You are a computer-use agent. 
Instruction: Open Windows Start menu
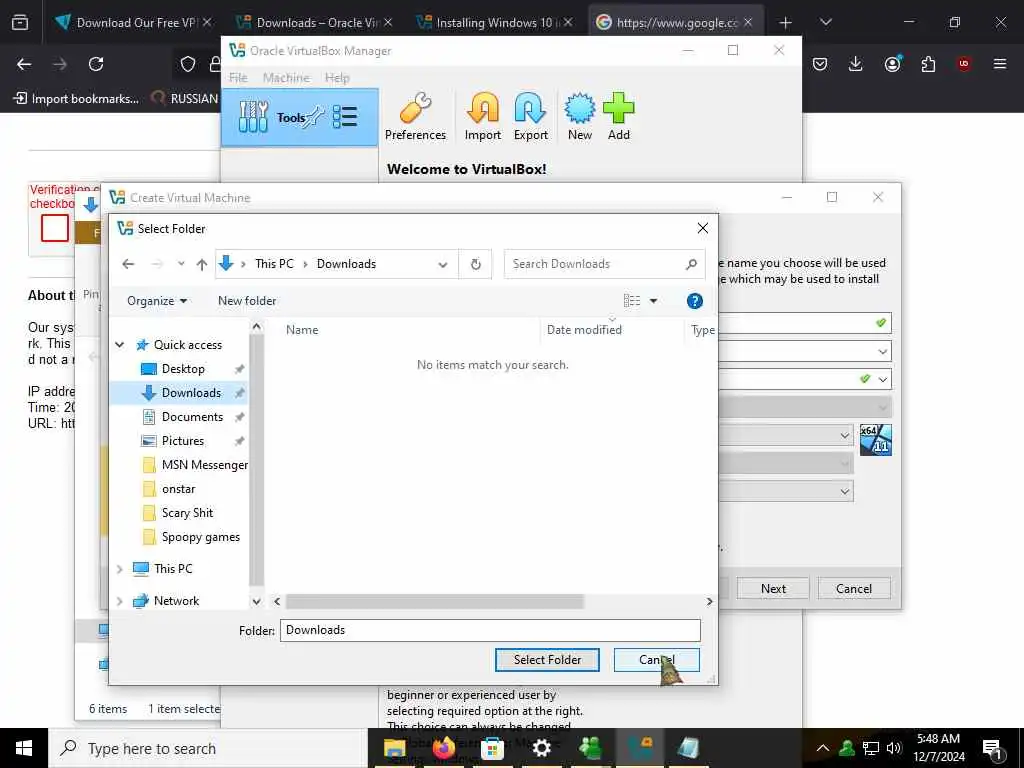tap(24, 748)
